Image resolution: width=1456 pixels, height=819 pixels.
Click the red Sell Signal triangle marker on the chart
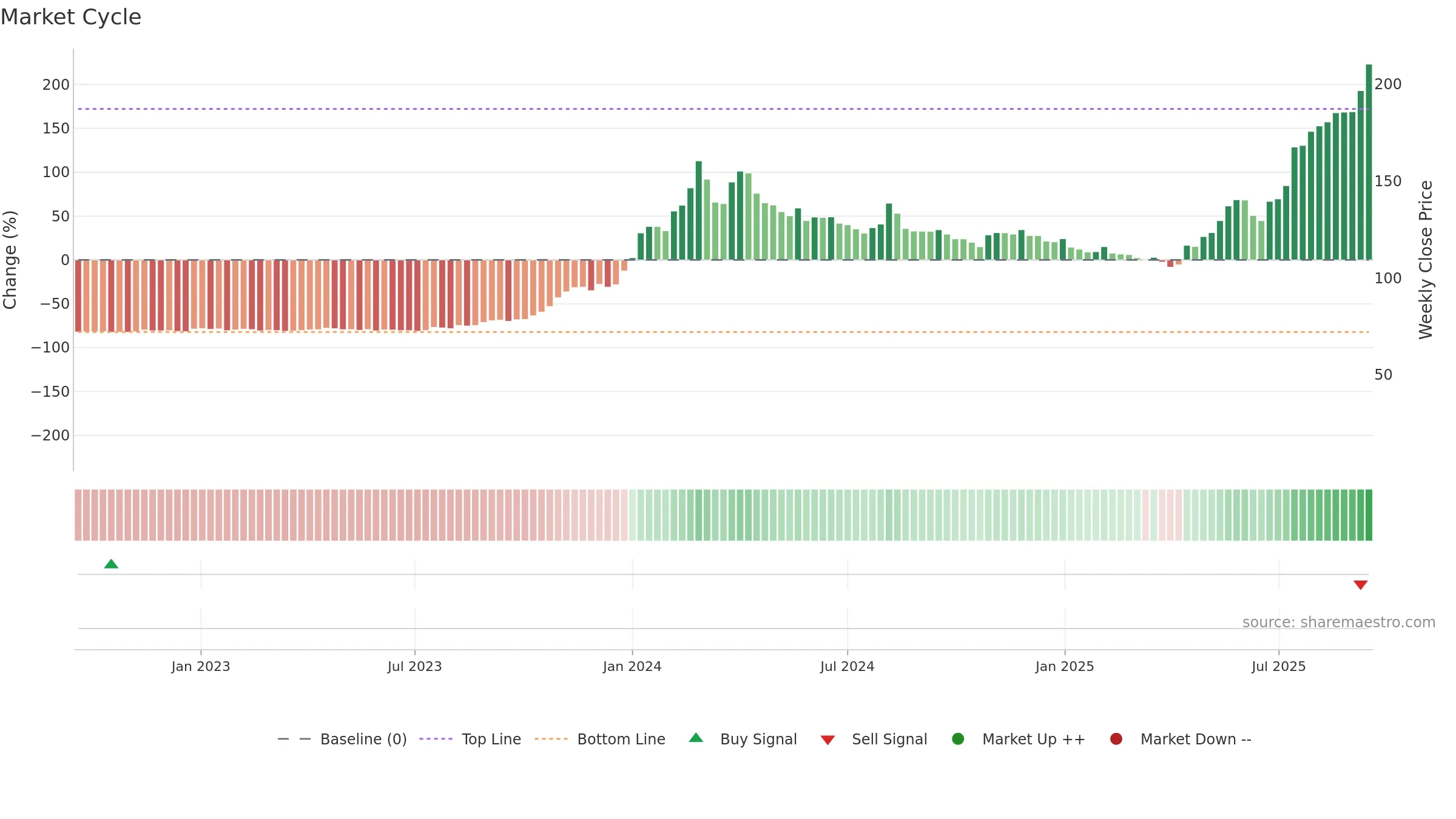(x=1360, y=585)
